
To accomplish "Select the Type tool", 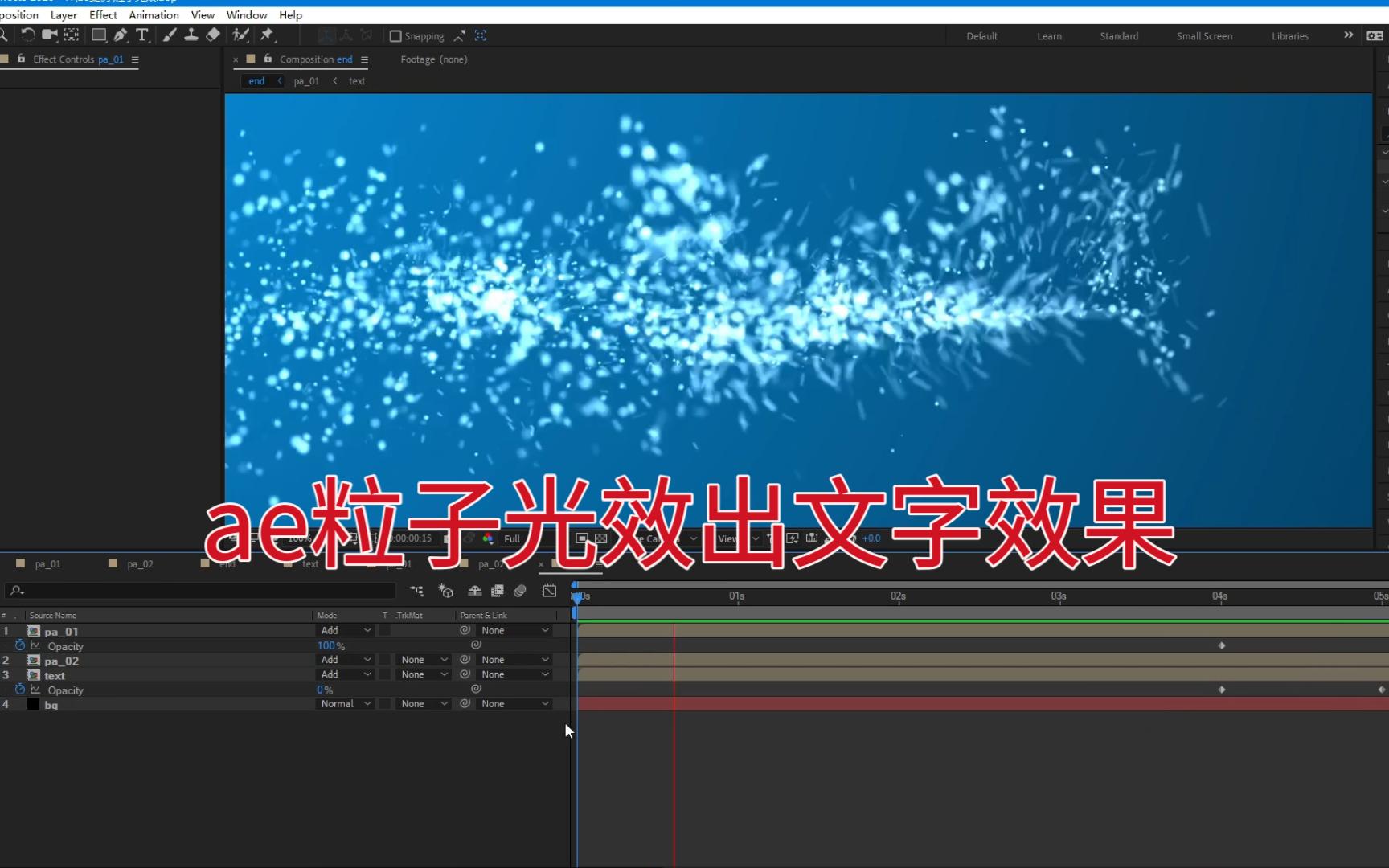I will (143, 35).
